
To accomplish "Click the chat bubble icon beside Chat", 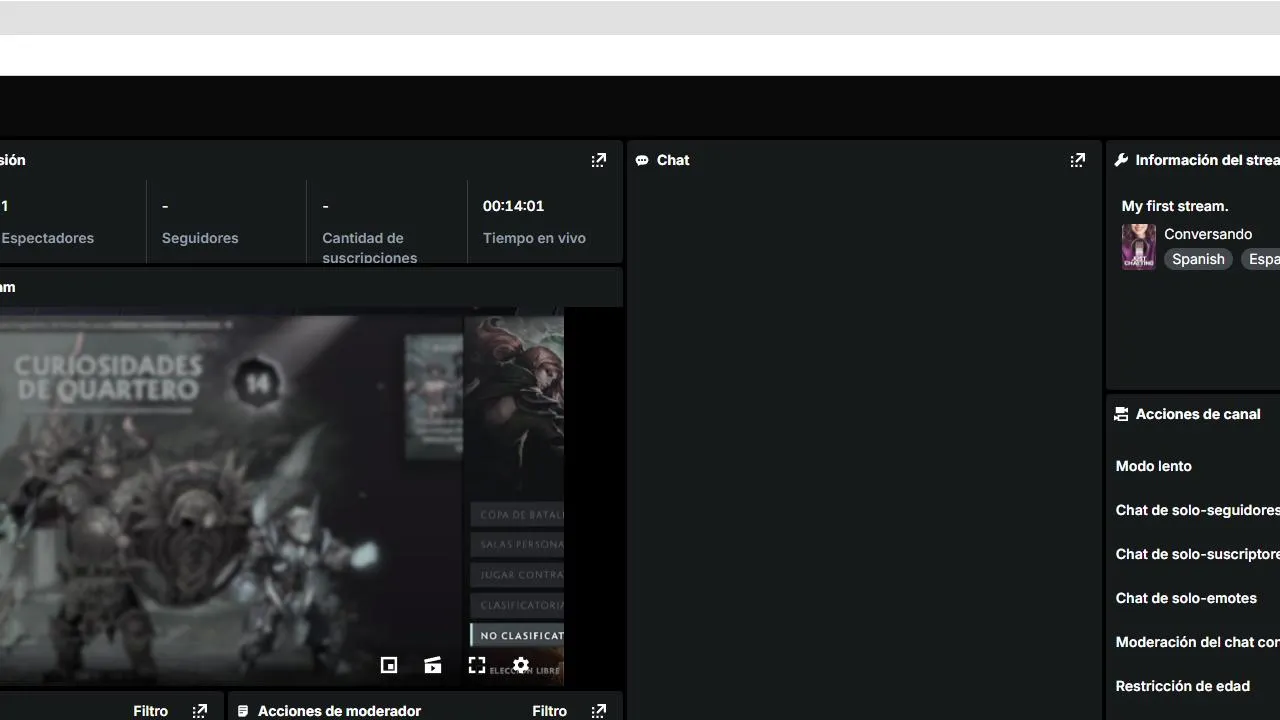I will click(642, 160).
